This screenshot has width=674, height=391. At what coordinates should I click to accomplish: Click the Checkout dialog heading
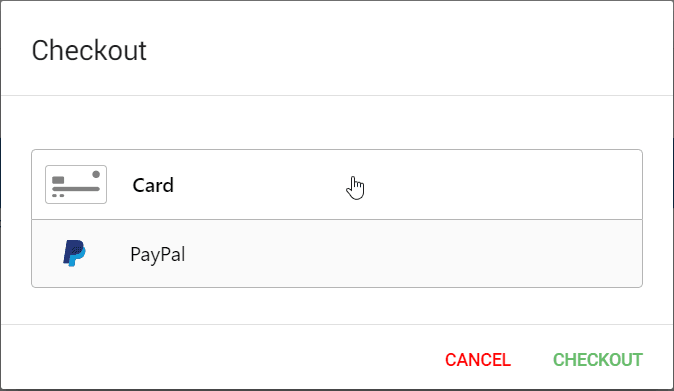(x=89, y=50)
